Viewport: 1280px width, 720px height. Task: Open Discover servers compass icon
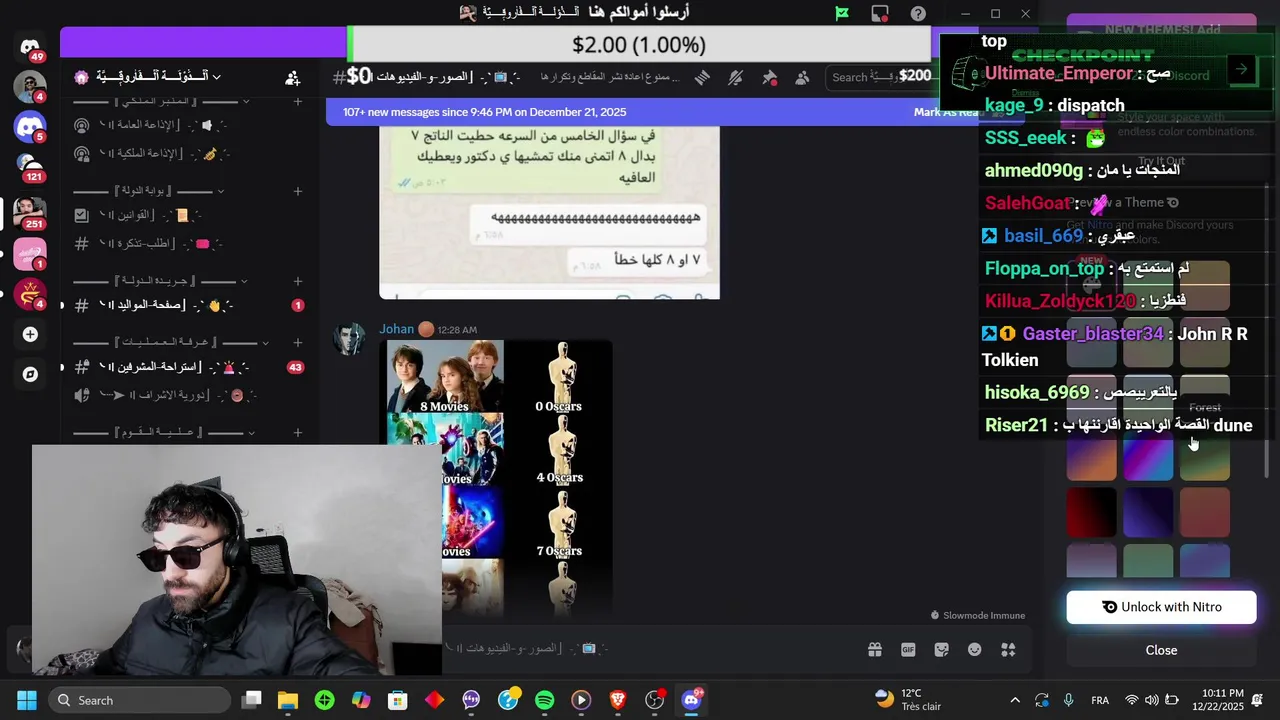pos(30,374)
